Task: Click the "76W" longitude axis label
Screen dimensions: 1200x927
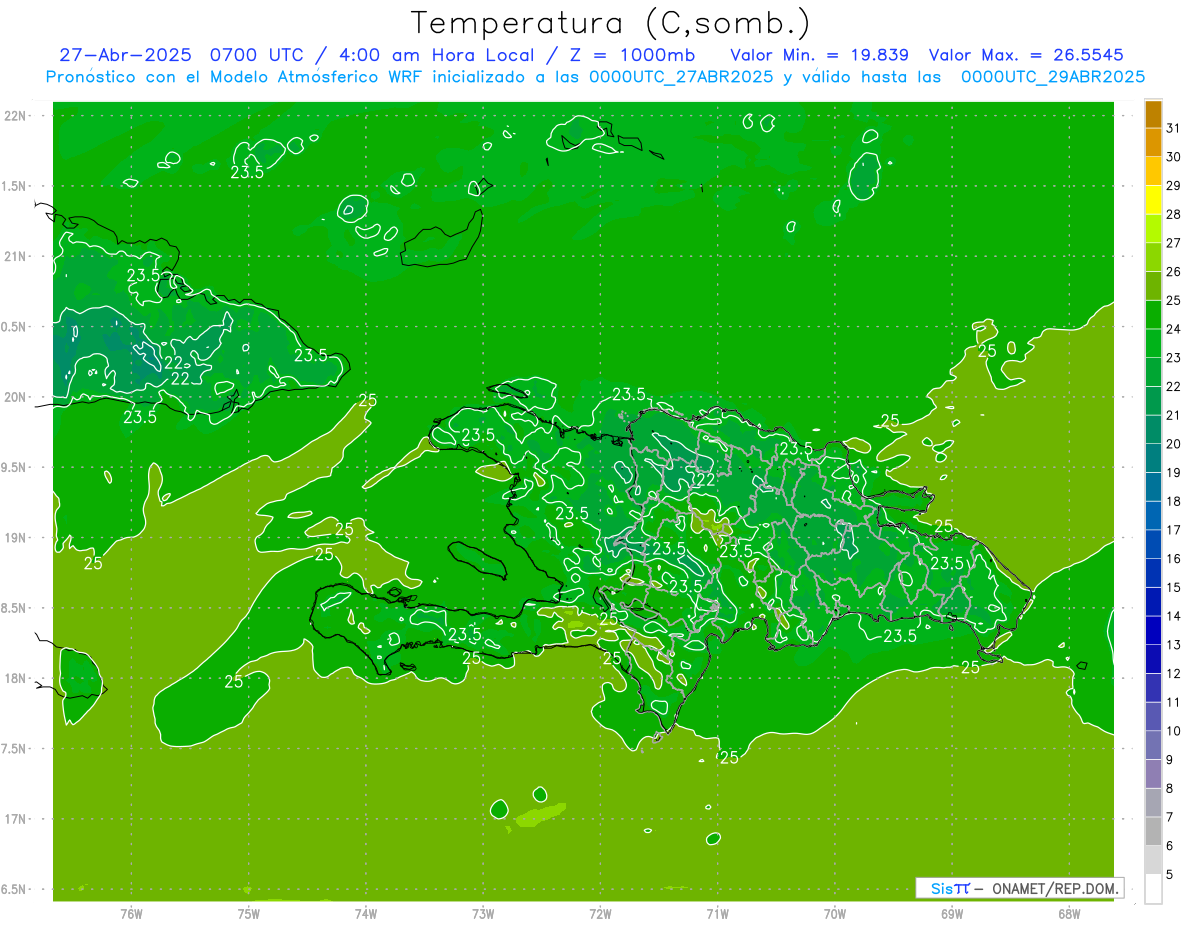Action: coord(131,914)
